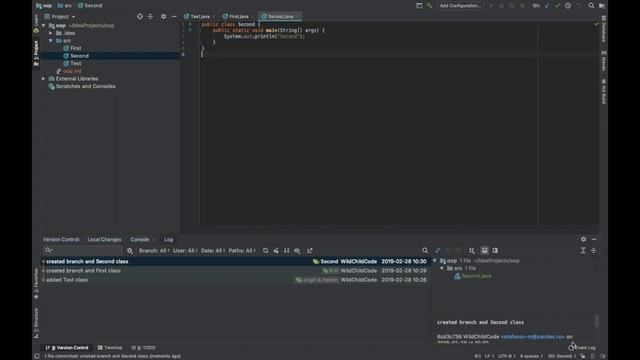Click the log search input field
Image resolution: width=640 pixels, height=360 pixels.
coord(83,251)
